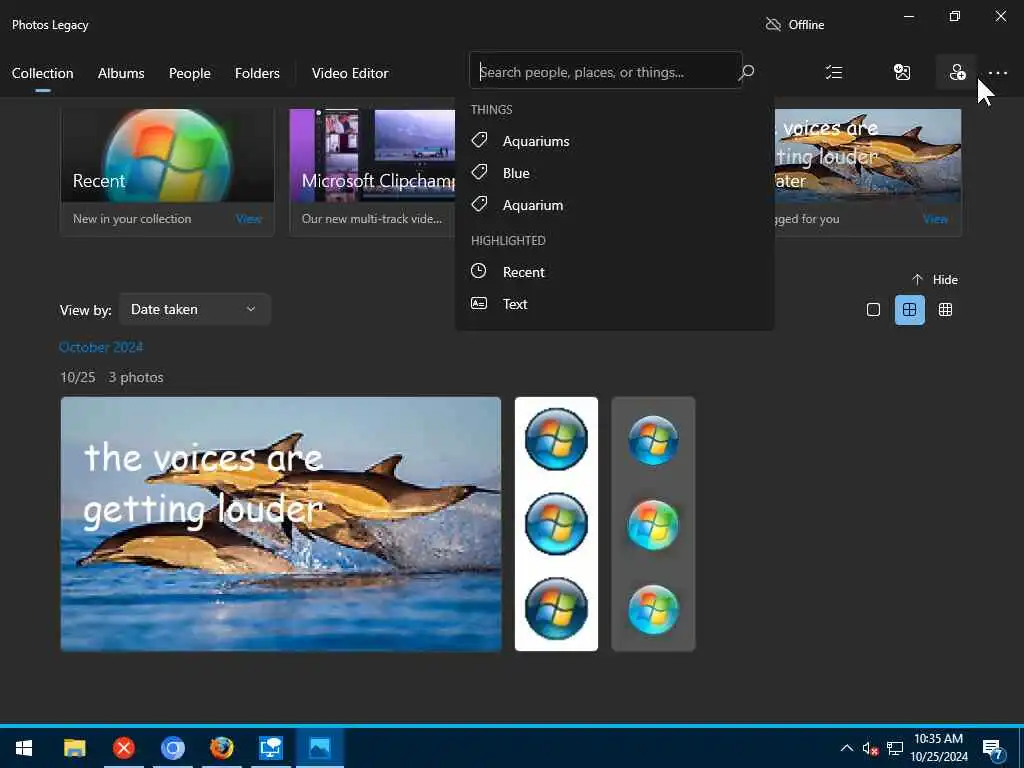Click the Hide up-arrow icon
The height and width of the screenshot is (768, 1024).
coord(917,280)
